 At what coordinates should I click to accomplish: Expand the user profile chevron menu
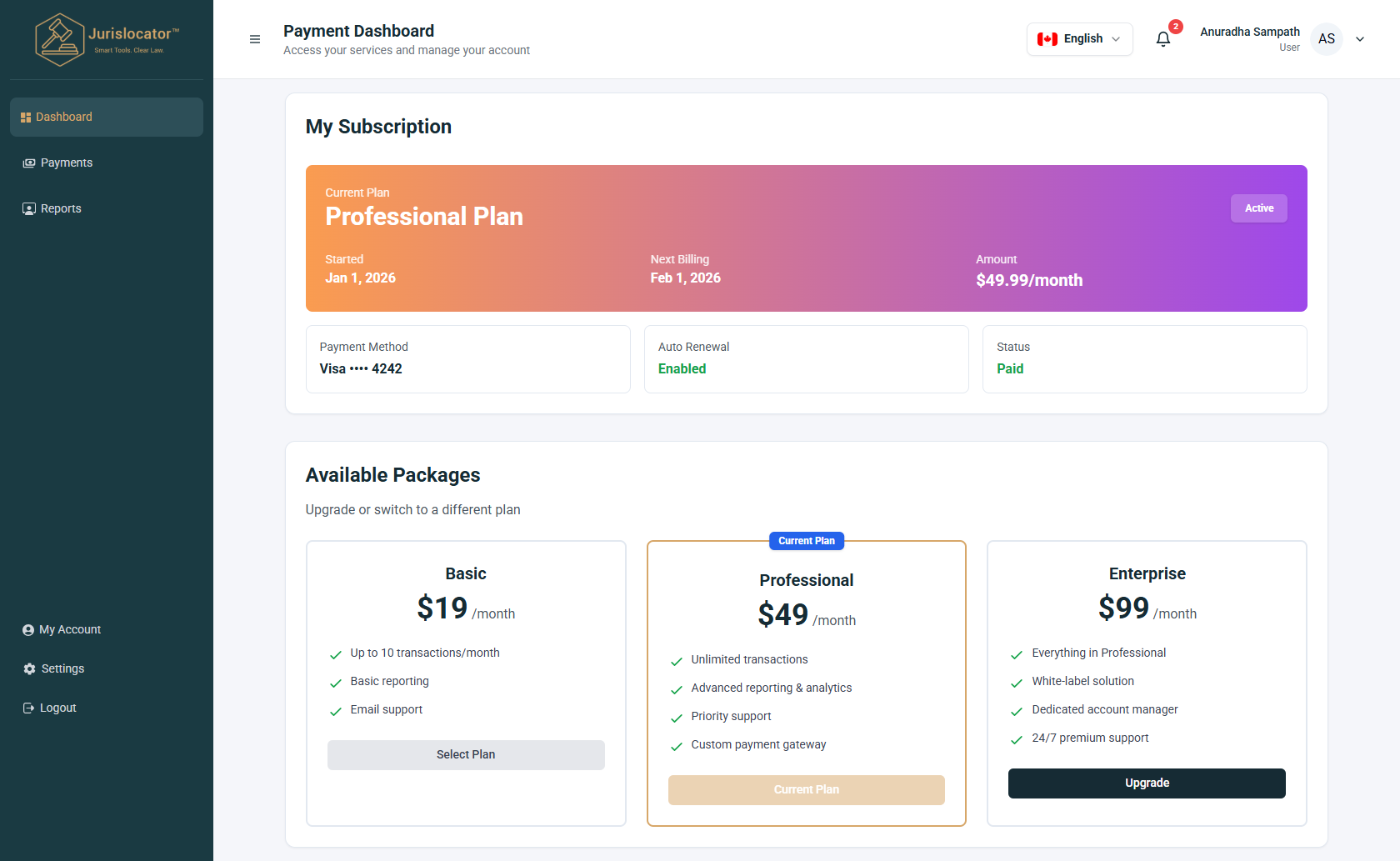tap(1360, 39)
